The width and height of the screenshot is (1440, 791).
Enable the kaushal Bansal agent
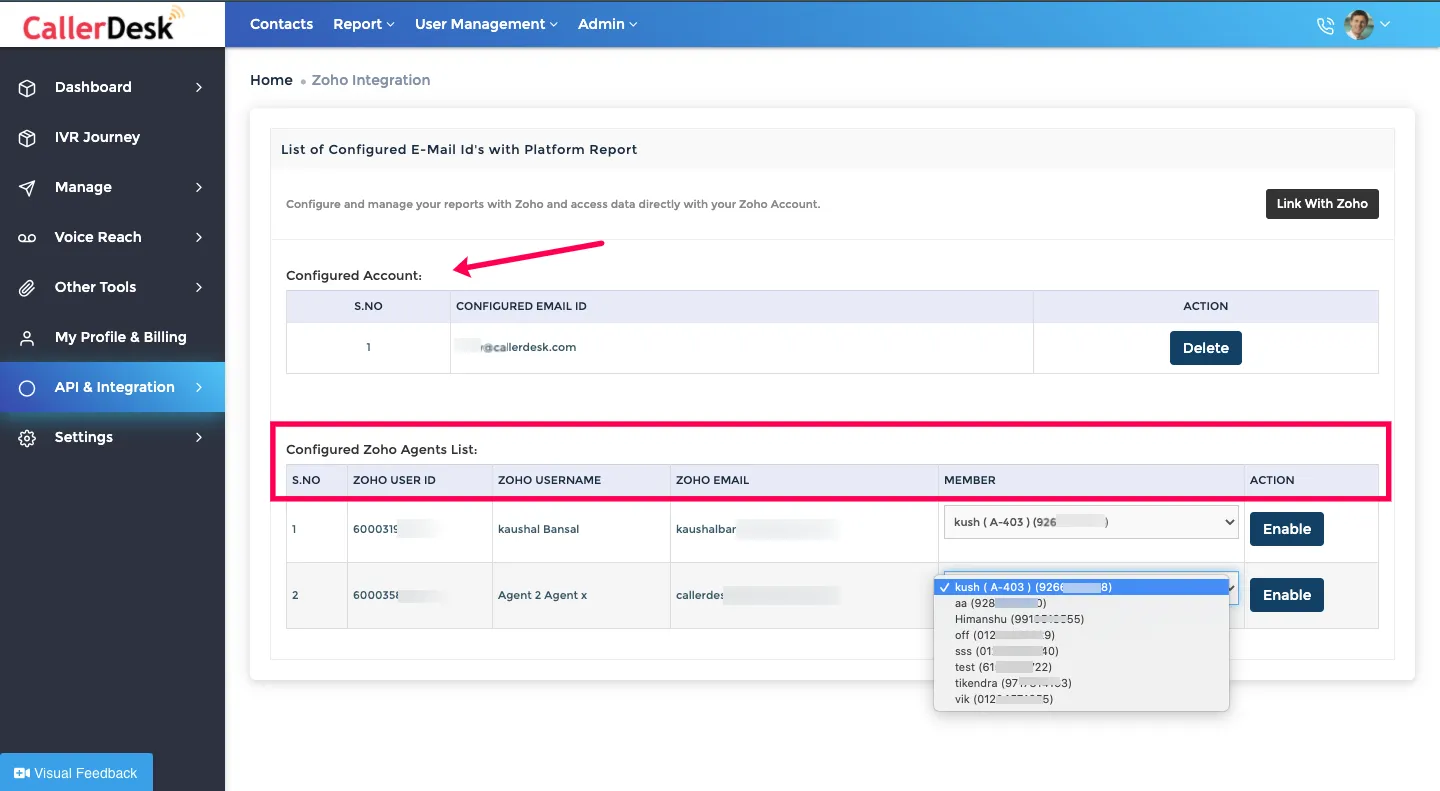(x=1287, y=529)
